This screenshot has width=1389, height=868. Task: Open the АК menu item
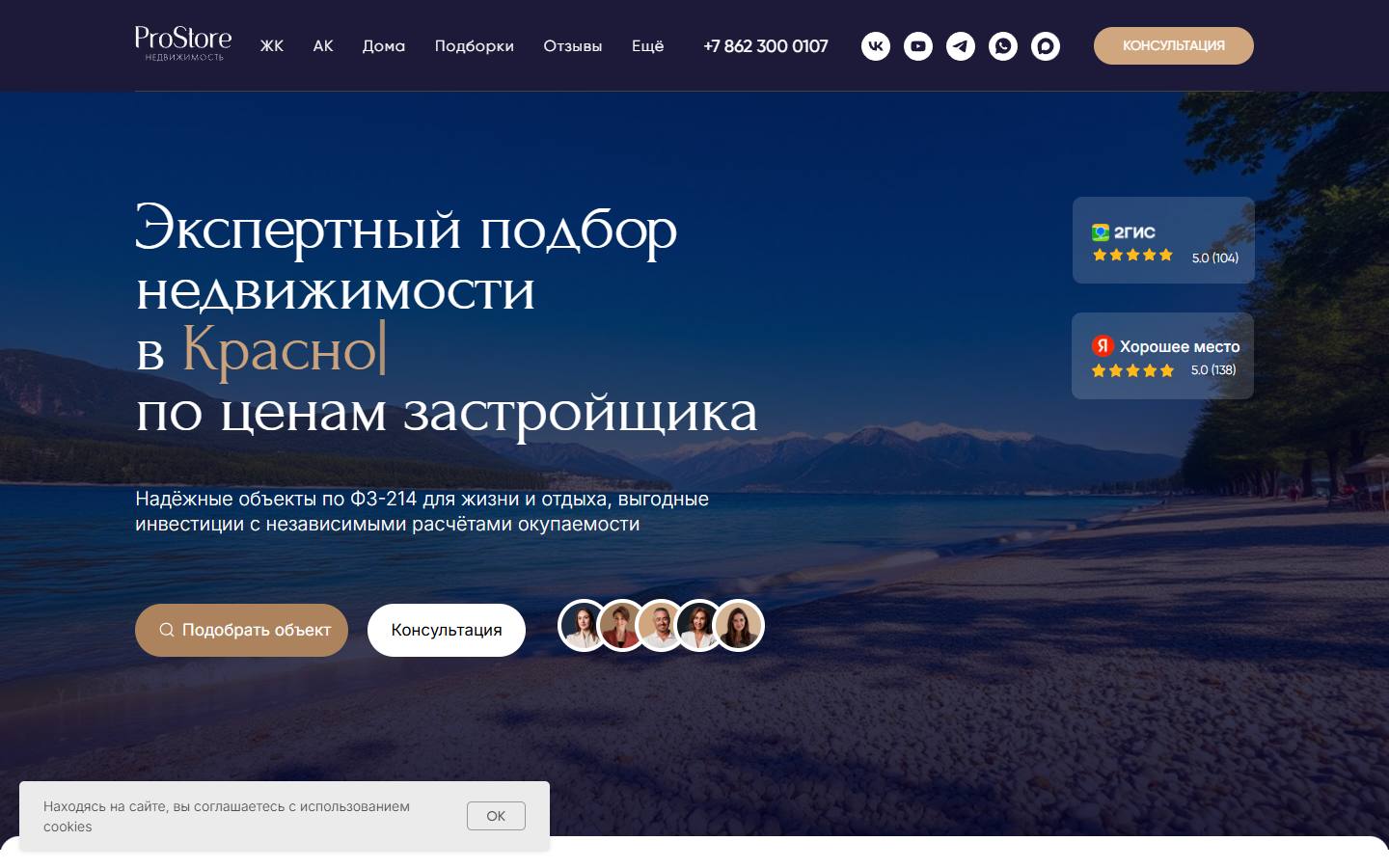pyautogui.click(x=323, y=46)
